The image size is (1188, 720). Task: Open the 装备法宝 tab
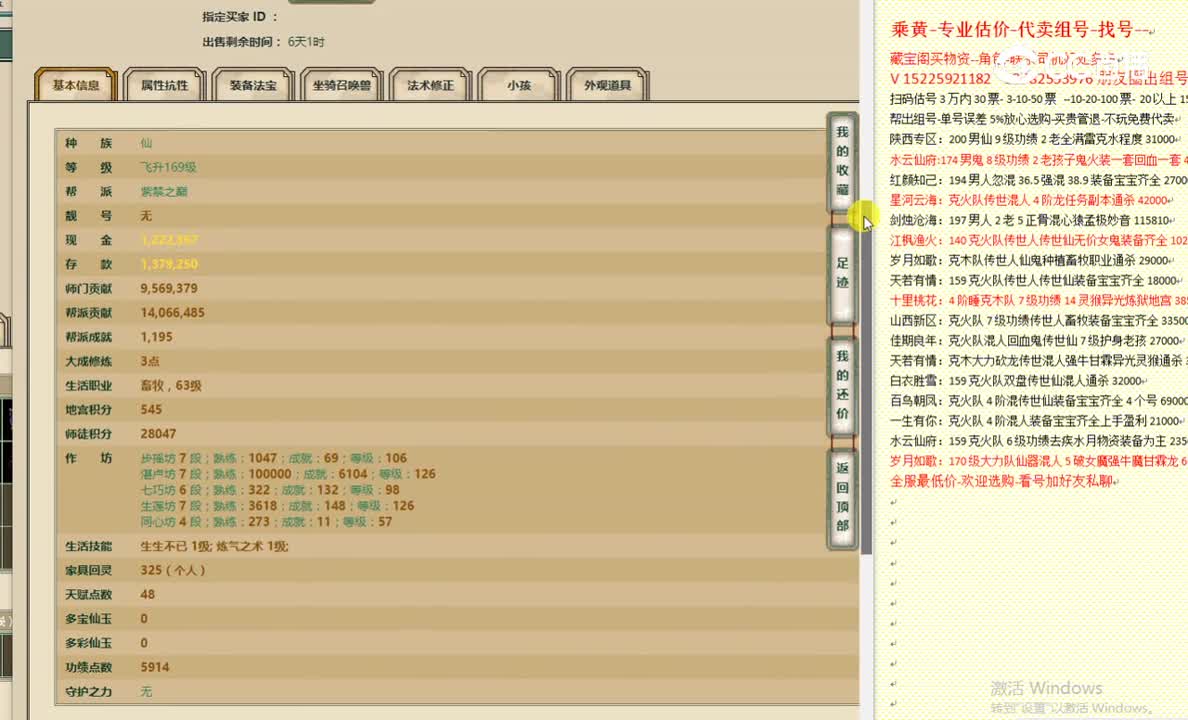coord(253,85)
